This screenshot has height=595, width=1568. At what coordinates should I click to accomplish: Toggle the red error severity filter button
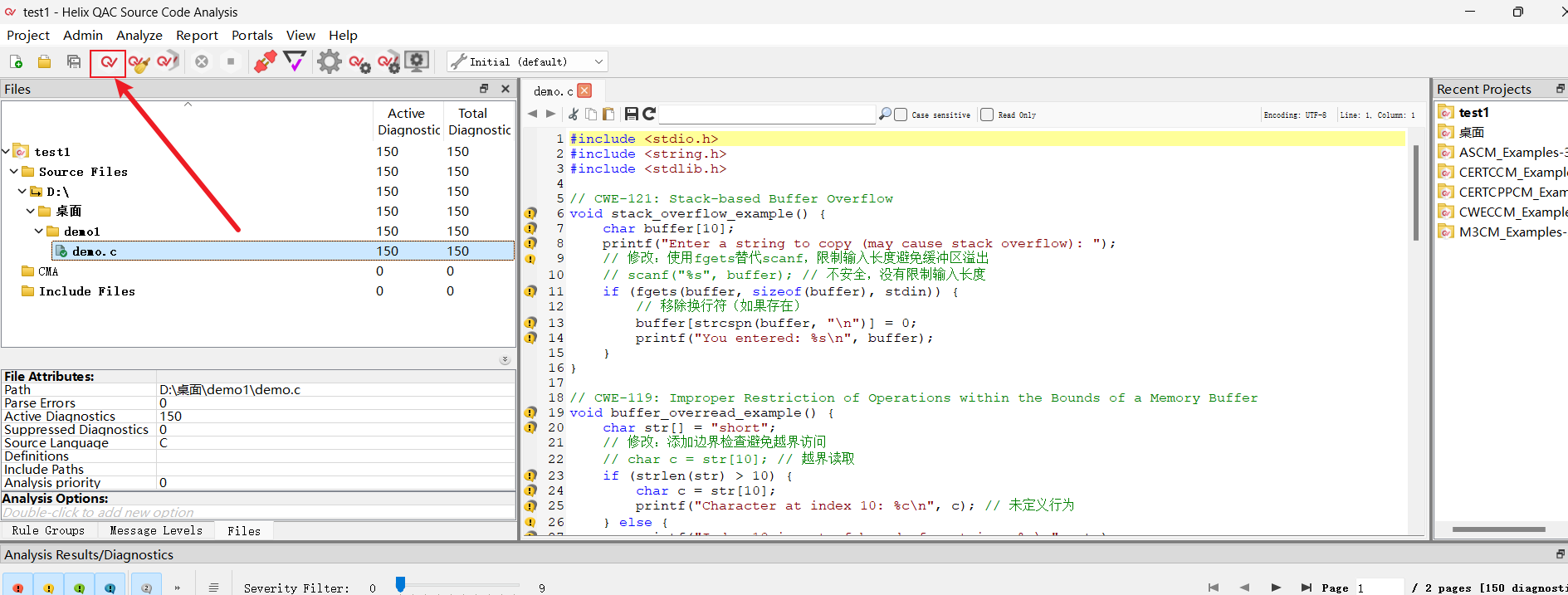click(x=17, y=586)
